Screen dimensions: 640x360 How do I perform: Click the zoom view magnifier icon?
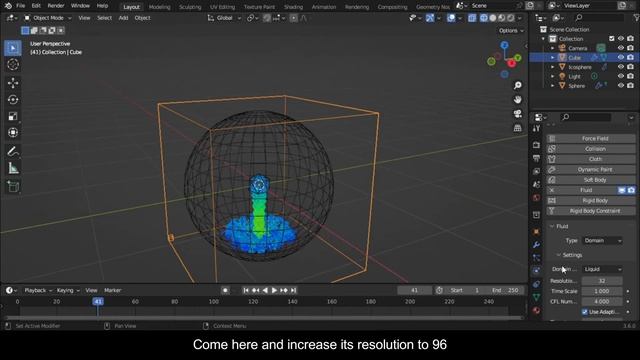coord(518,85)
